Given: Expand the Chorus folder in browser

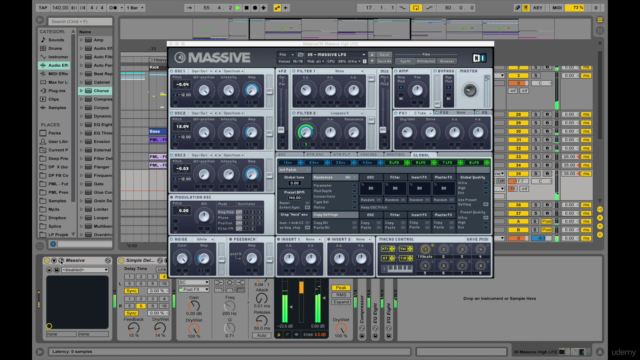Looking at the screenshot, I should [x=82, y=91].
